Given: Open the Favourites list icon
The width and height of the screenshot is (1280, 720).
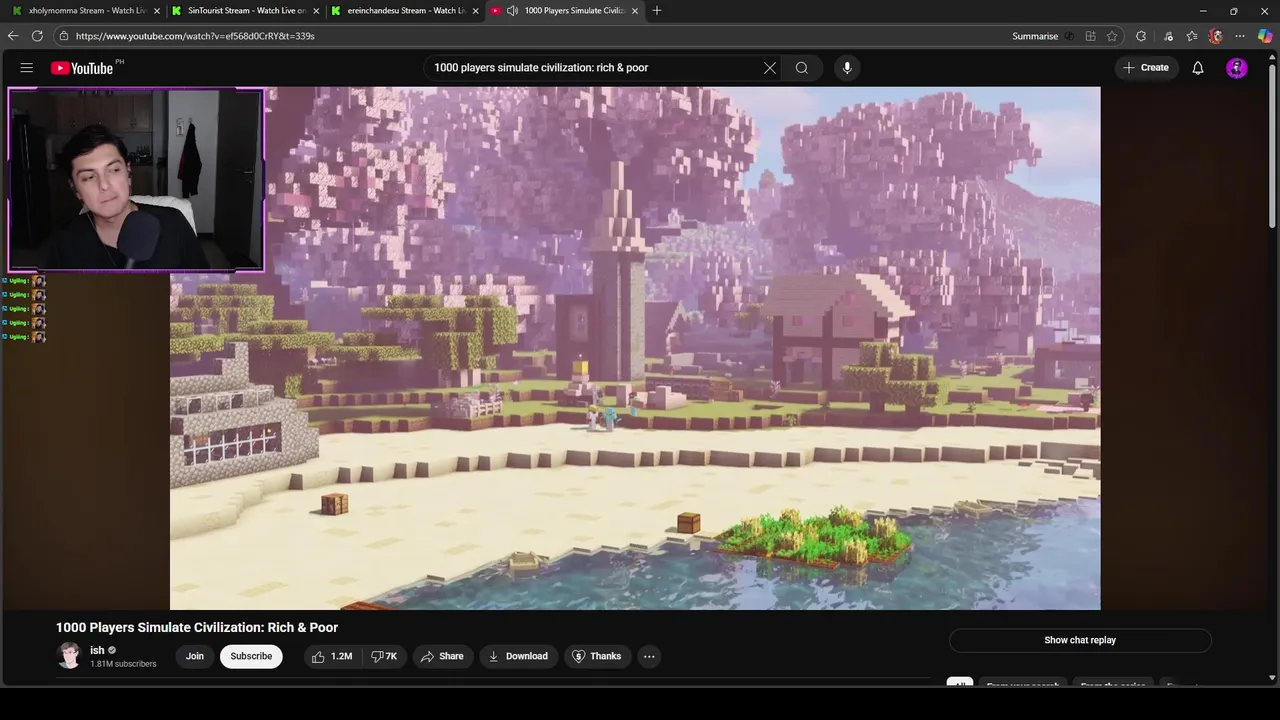Looking at the screenshot, I should pos(1191,36).
